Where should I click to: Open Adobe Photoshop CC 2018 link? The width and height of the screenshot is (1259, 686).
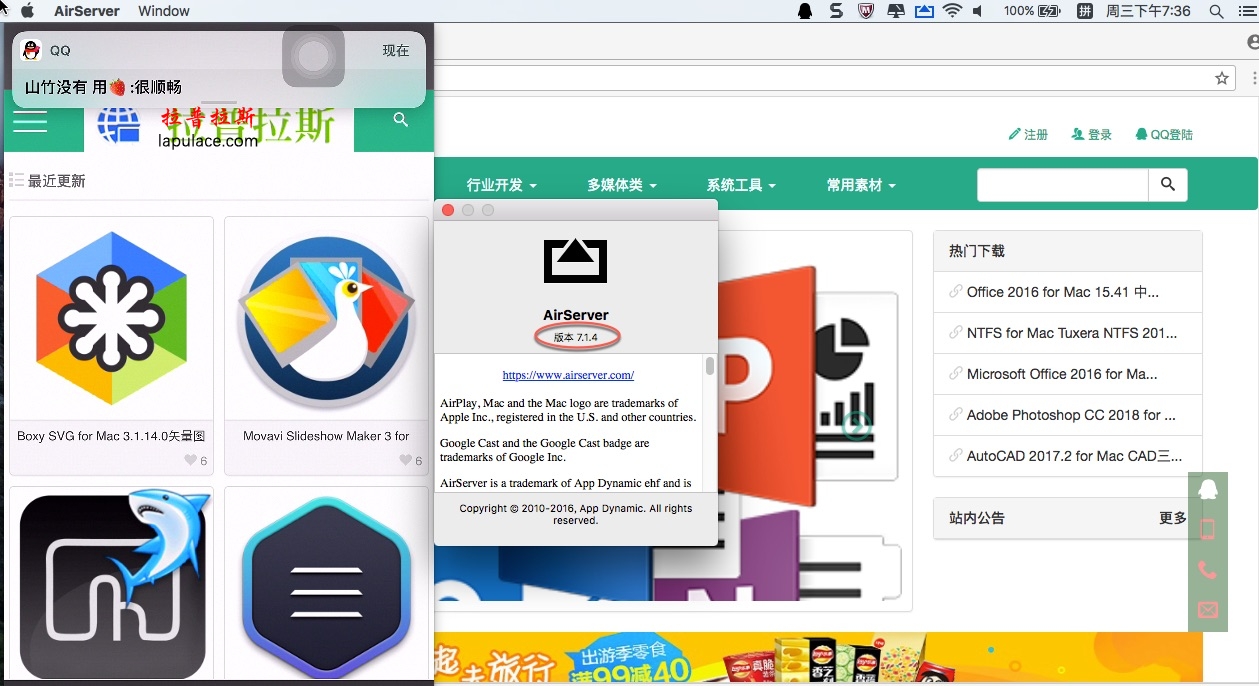pos(1071,415)
